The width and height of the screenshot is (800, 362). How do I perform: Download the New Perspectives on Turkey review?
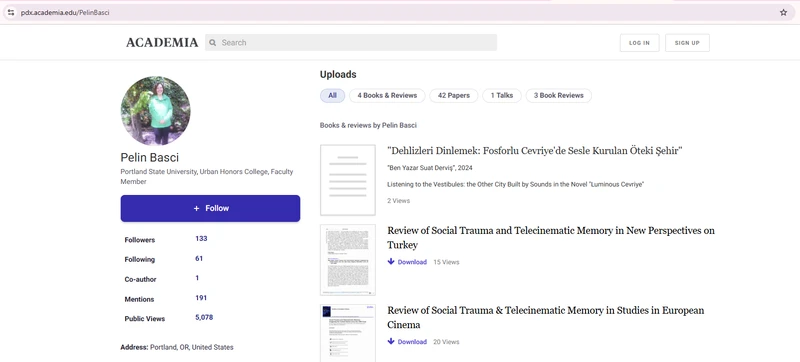tap(407, 262)
